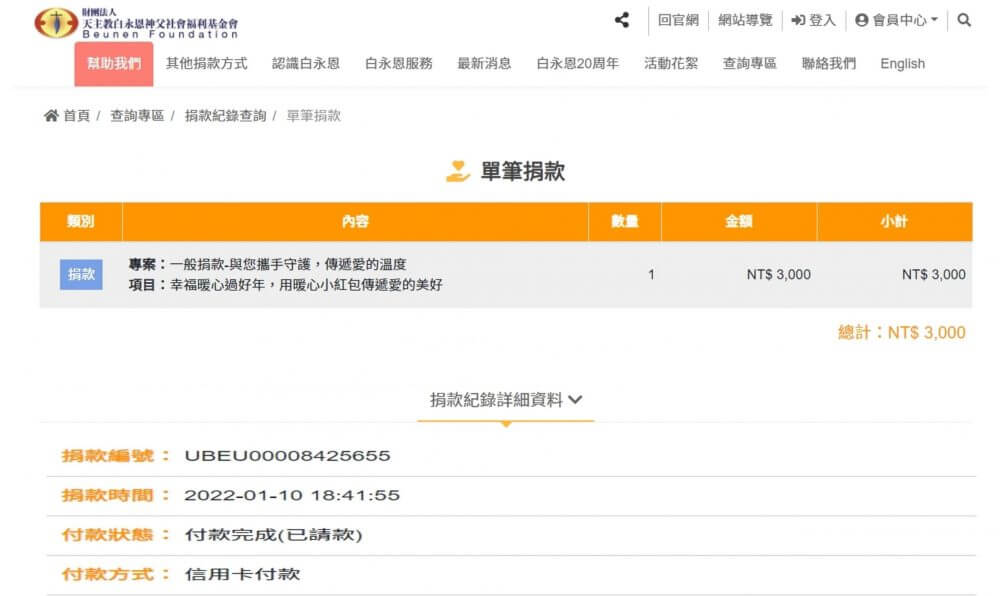The width and height of the screenshot is (1000, 596).
Task: Click the home icon in breadcrumb
Action: [x=51, y=116]
